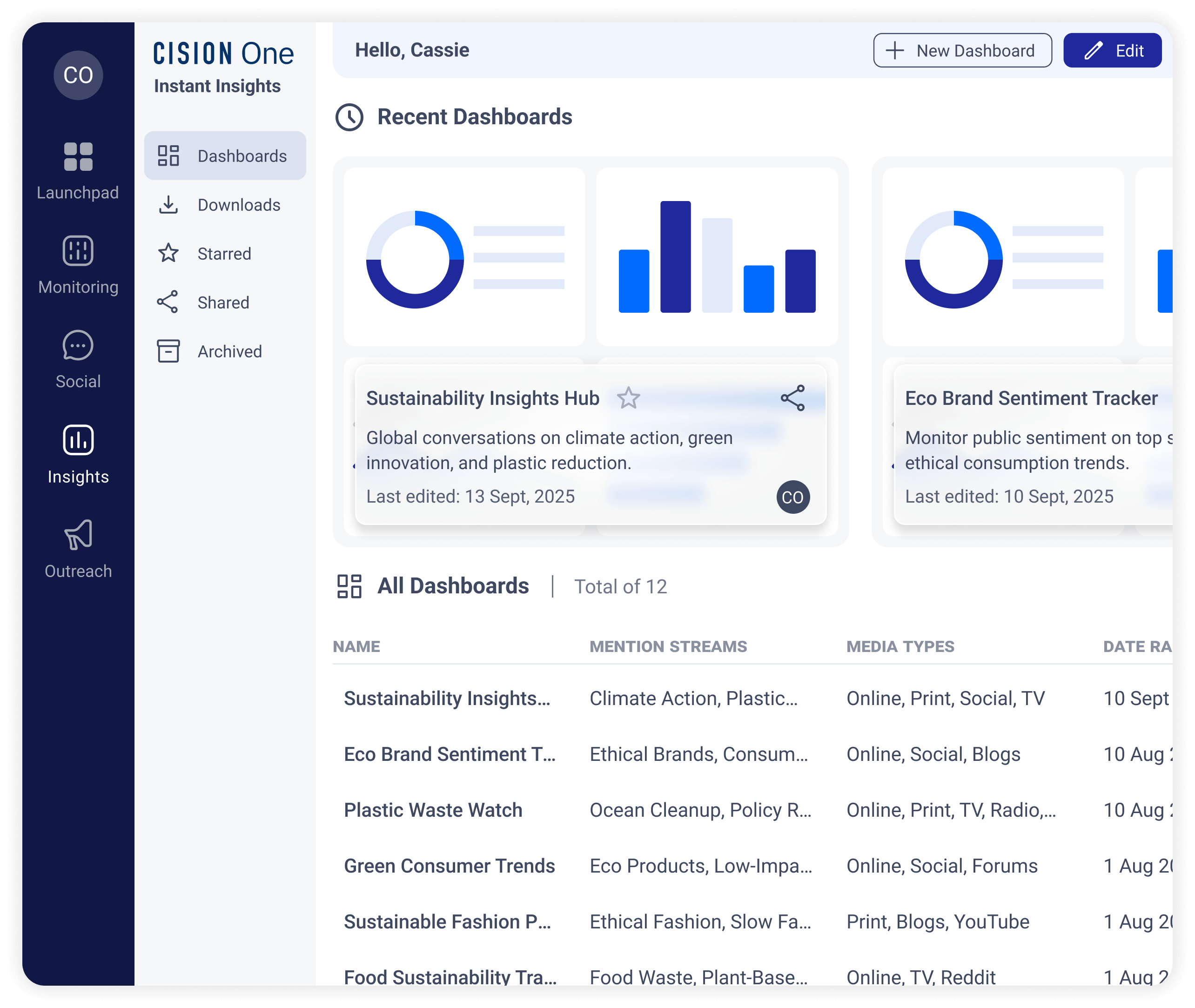Click the bar chart thumbnail preview
The image size is (1195, 1008).
(x=717, y=256)
